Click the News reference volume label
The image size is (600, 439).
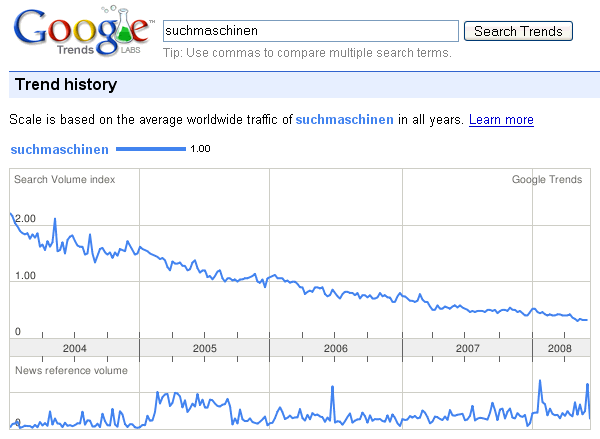pyautogui.click(x=71, y=371)
